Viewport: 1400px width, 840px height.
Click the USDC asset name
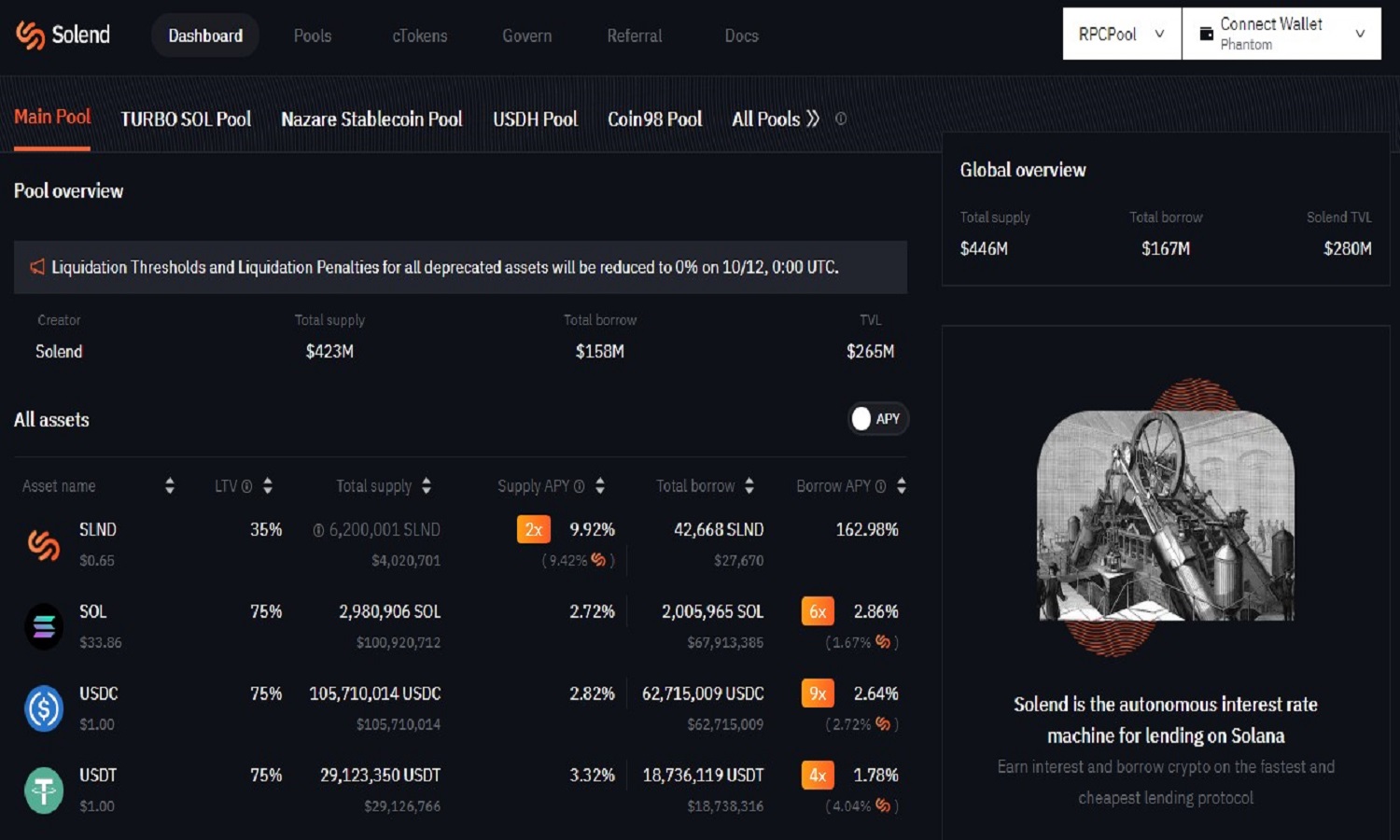pyautogui.click(x=98, y=693)
